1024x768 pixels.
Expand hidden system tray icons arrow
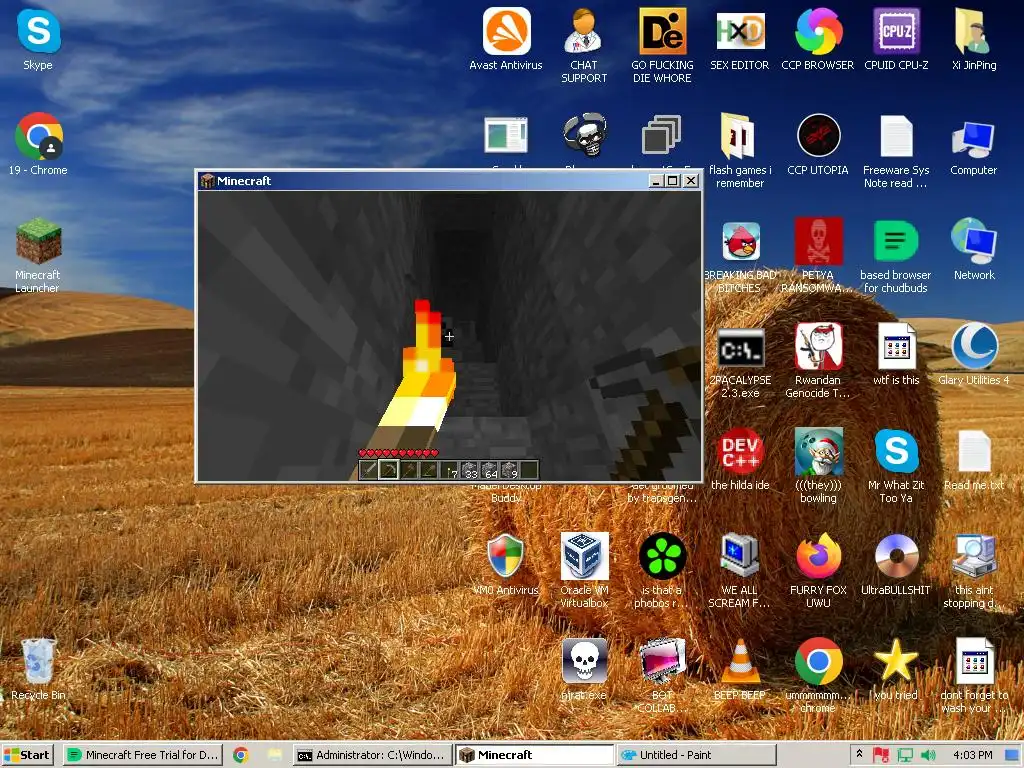coord(859,754)
